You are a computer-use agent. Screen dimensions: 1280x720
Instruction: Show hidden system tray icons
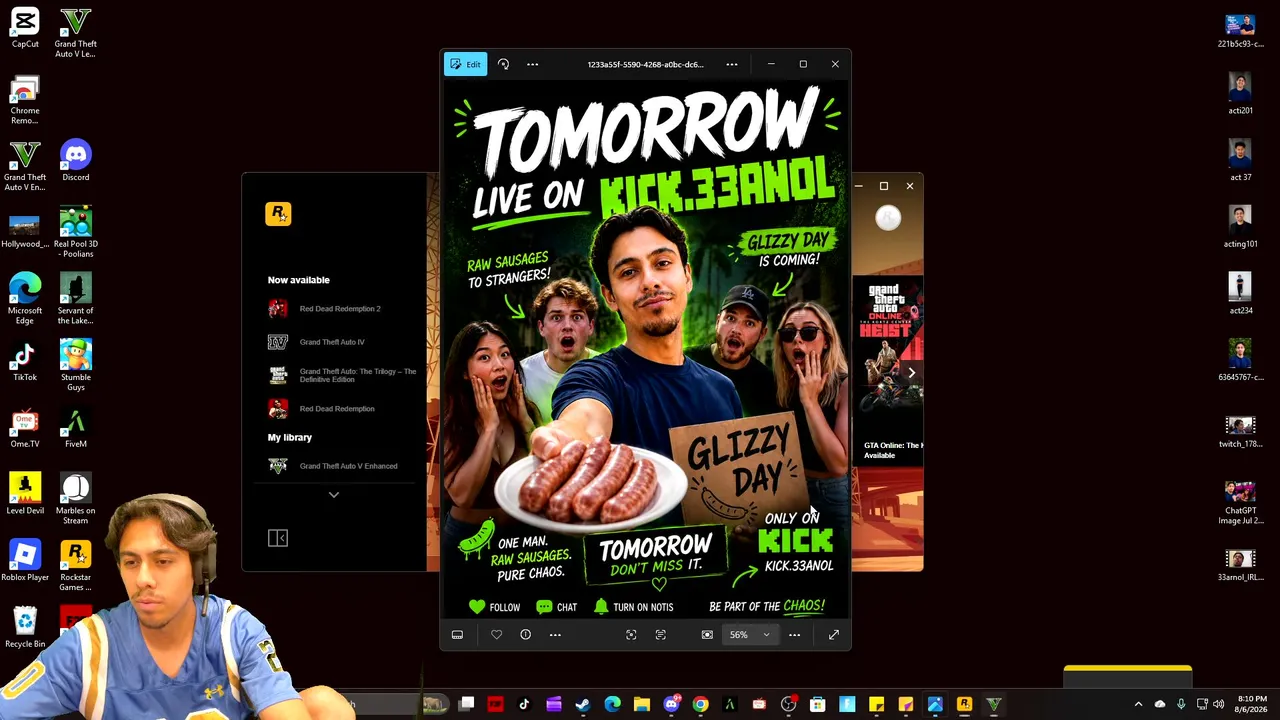[1138, 705]
